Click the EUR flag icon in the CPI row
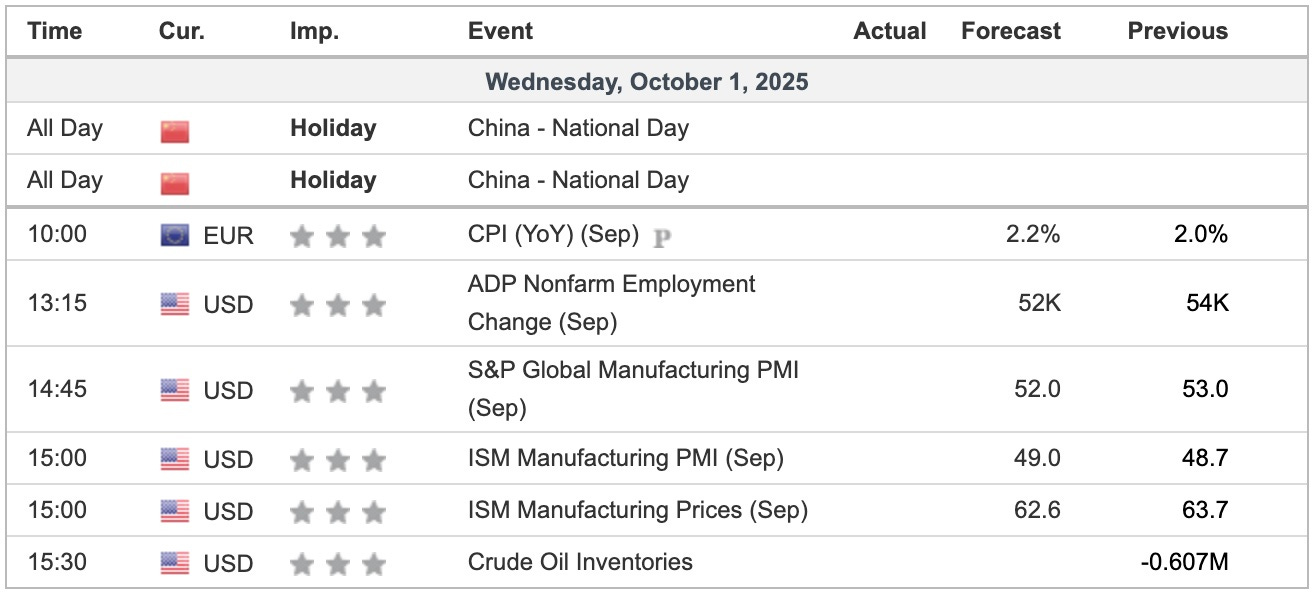The height and width of the screenshot is (594, 1314). [x=174, y=236]
